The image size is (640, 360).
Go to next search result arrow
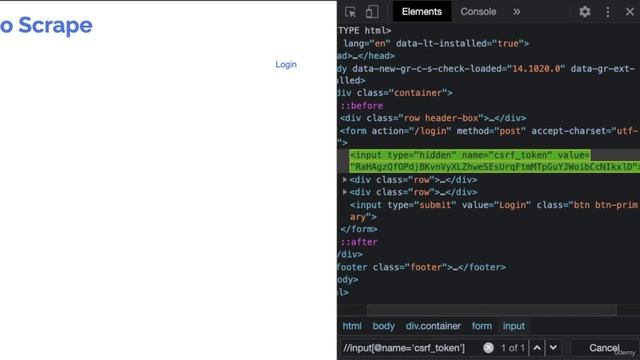tap(553, 348)
